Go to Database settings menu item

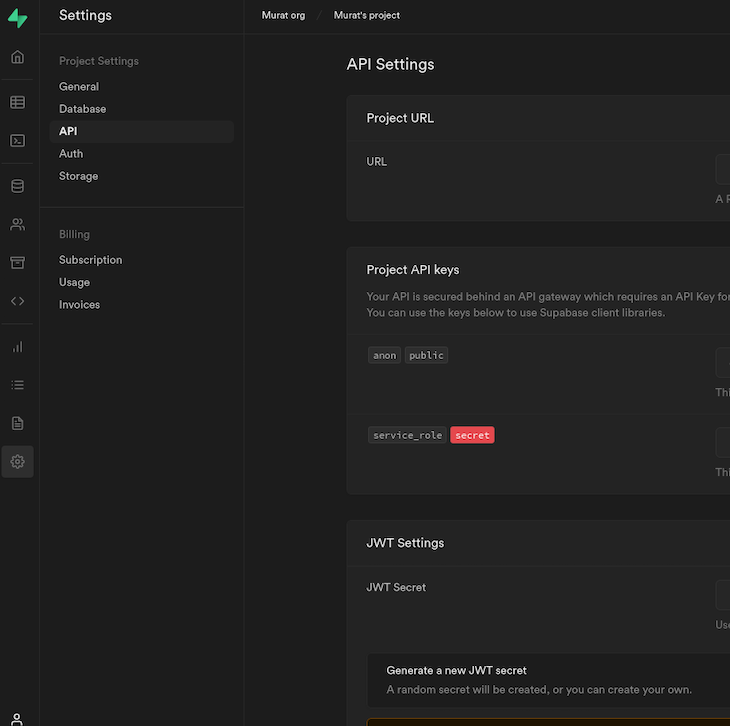tap(82, 109)
